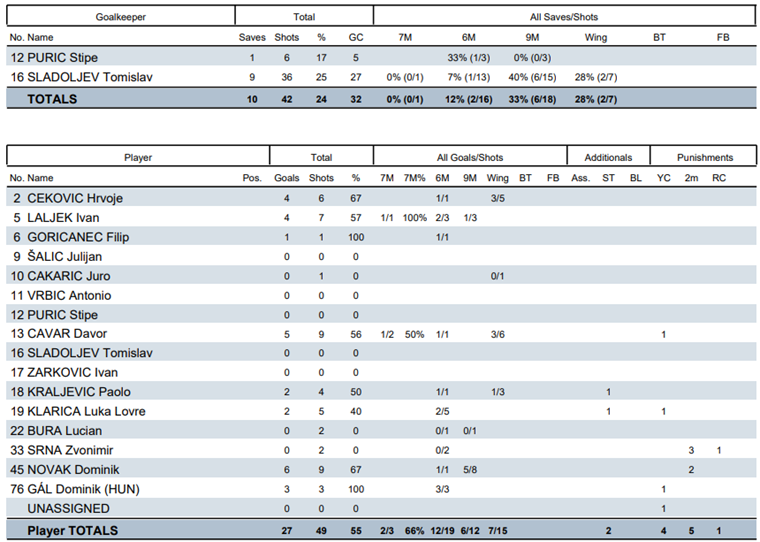Click PURIC's 33% (1/3) 6M value
Screen dimensions: 760x542
pyautogui.click(x=469, y=58)
